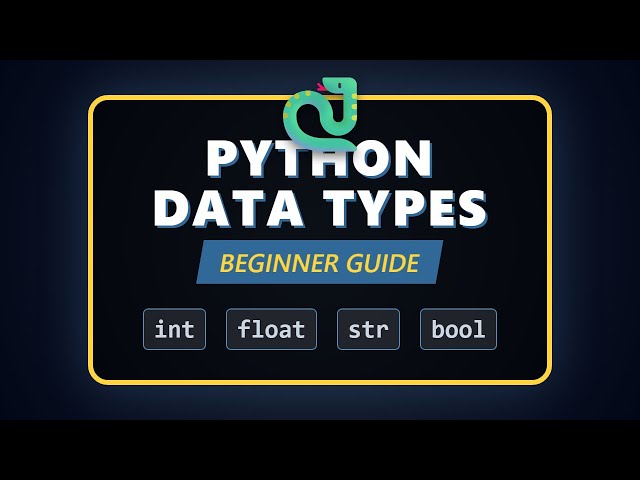Click the 'float' type chip
Image resolution: width=640 pixels, height=480 pixels.
pos(271,329)
